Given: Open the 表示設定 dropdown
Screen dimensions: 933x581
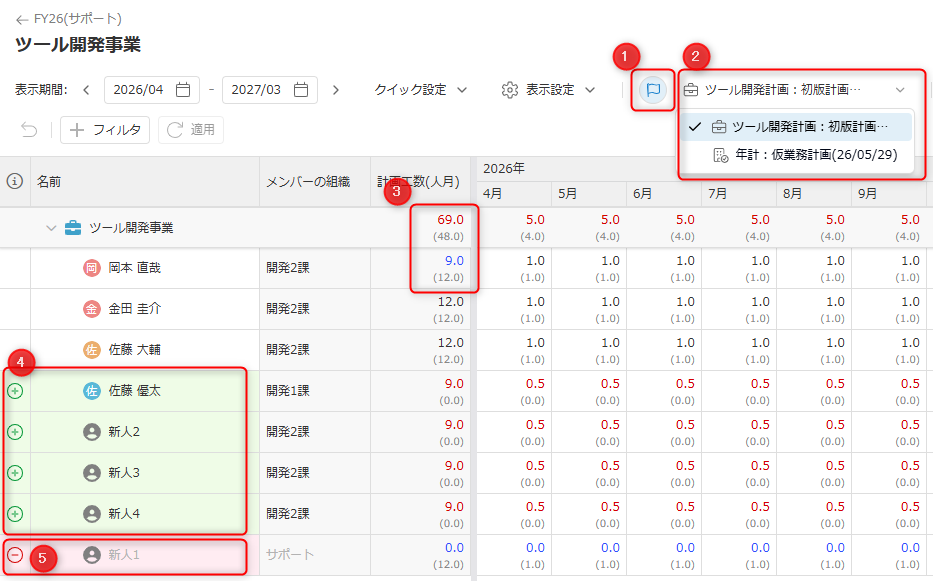Looking at the screenshot, I should pos(548,90).
